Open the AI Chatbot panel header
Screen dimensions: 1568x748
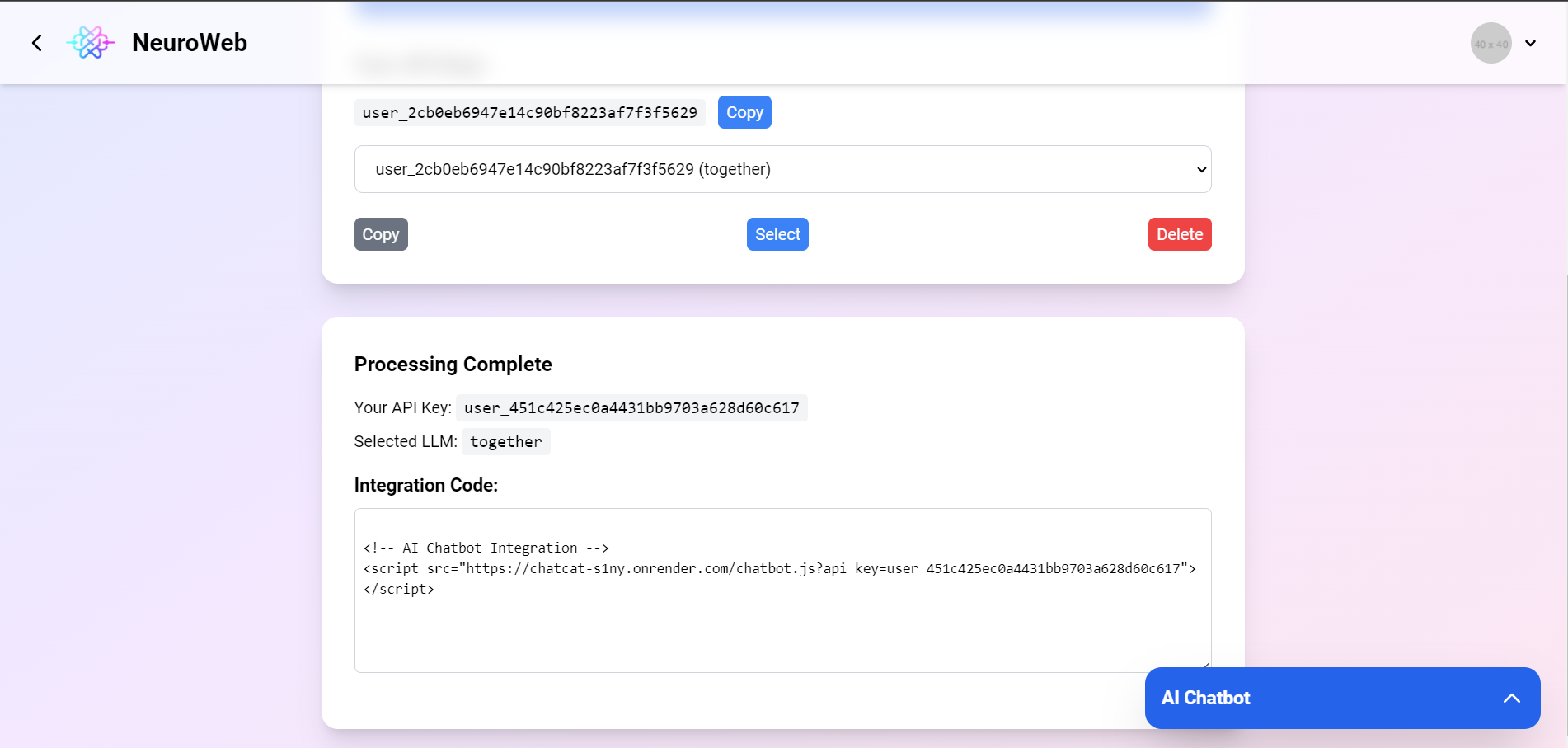1342,698
